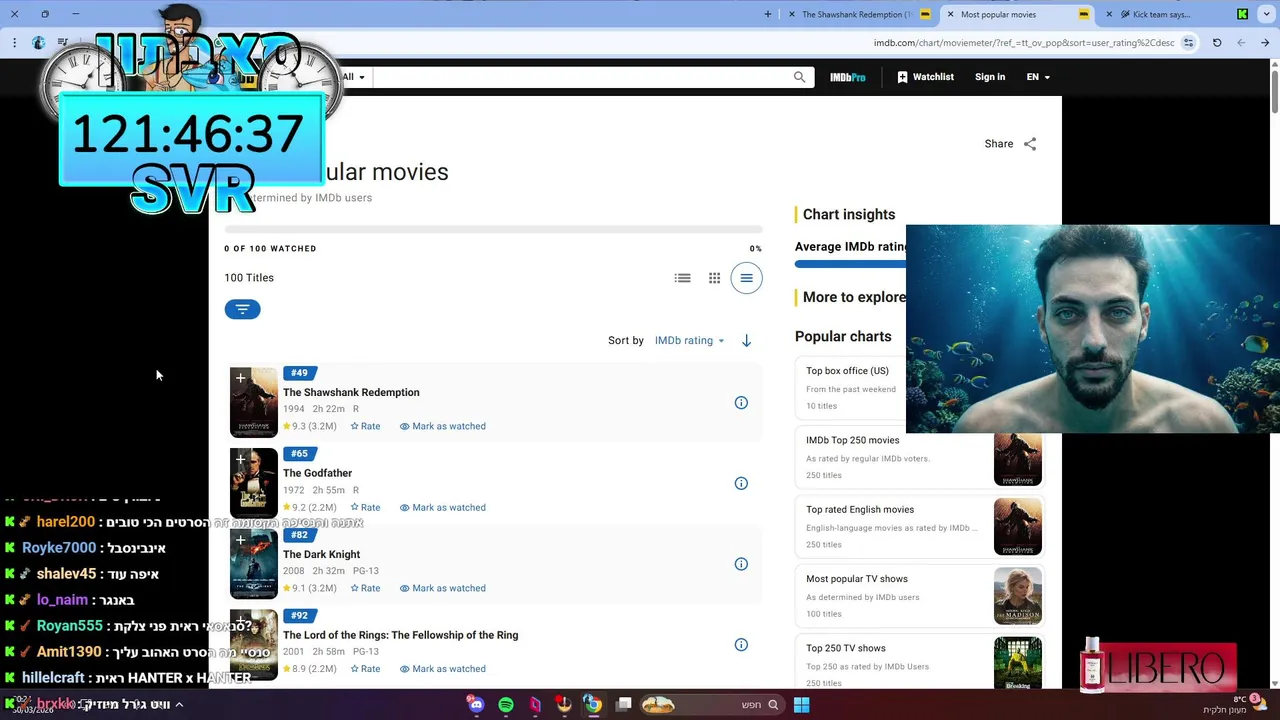Click The Godfather poster thumbnail
Viewport: 1280px width, 720px height.
[x=254, y=484]
